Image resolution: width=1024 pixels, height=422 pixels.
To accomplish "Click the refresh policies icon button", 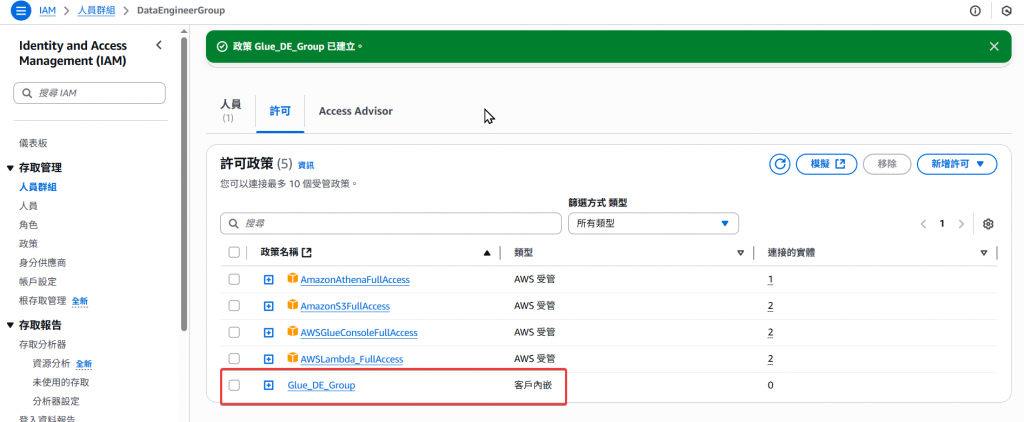I will click(x=779, y=164).
